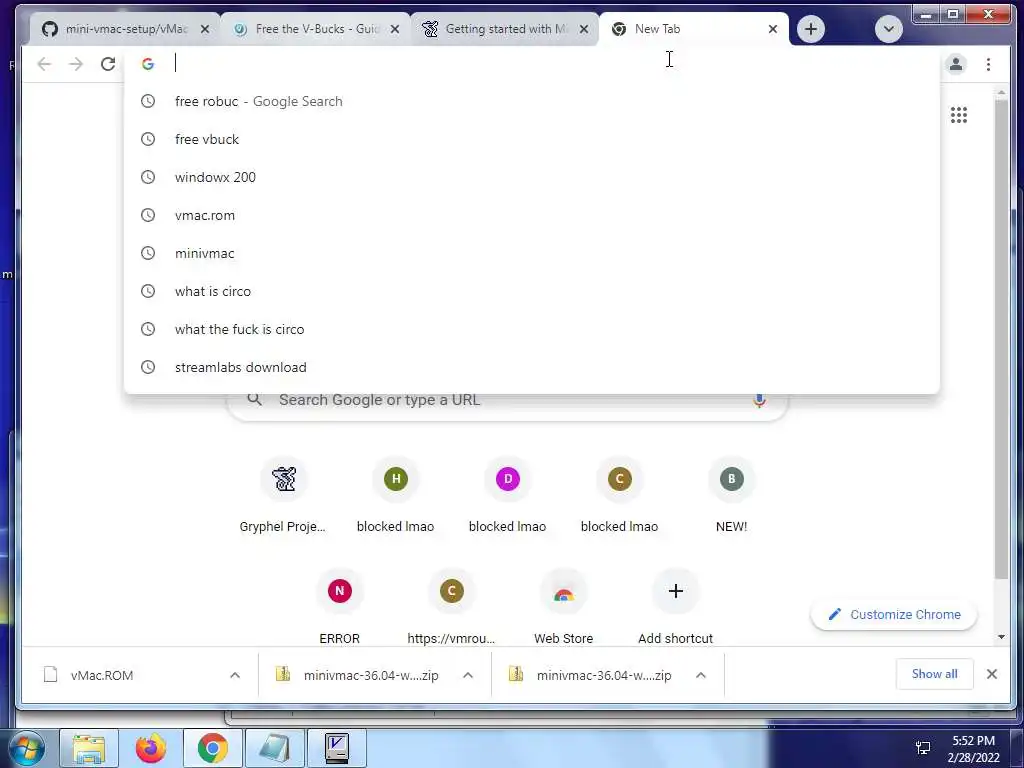Open the Mini vMac taskbar icon

click(336, 748)
